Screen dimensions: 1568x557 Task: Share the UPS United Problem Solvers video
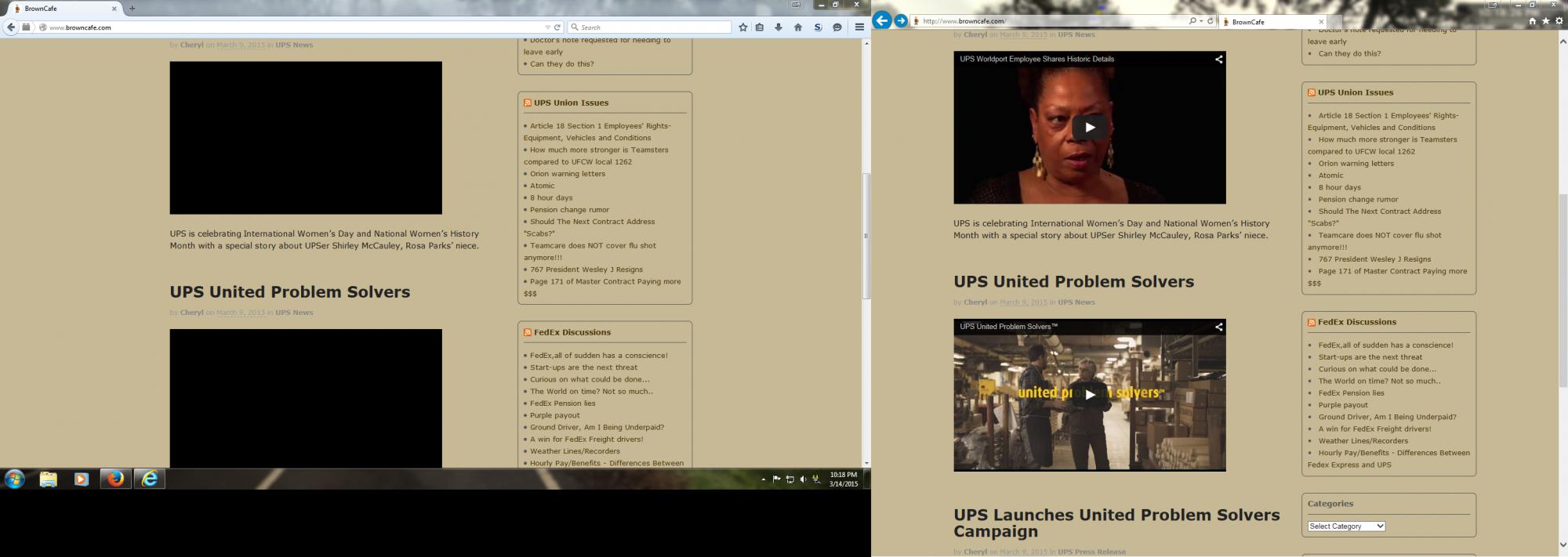pos(1218,327)
